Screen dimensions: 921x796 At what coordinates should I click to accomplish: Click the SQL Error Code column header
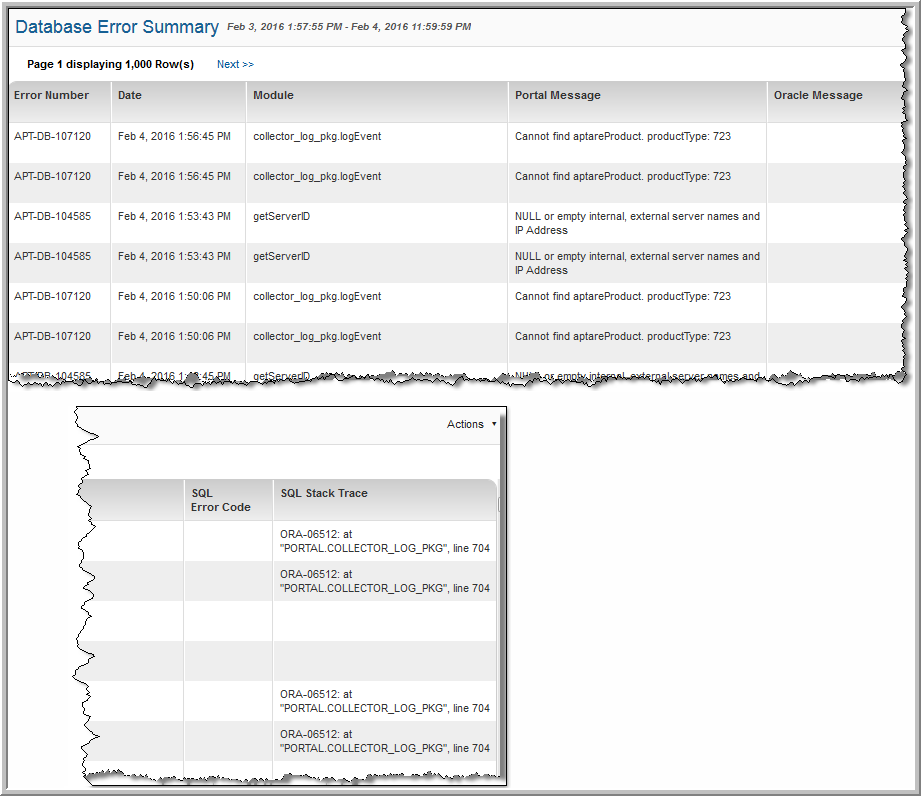click(220, 500)
